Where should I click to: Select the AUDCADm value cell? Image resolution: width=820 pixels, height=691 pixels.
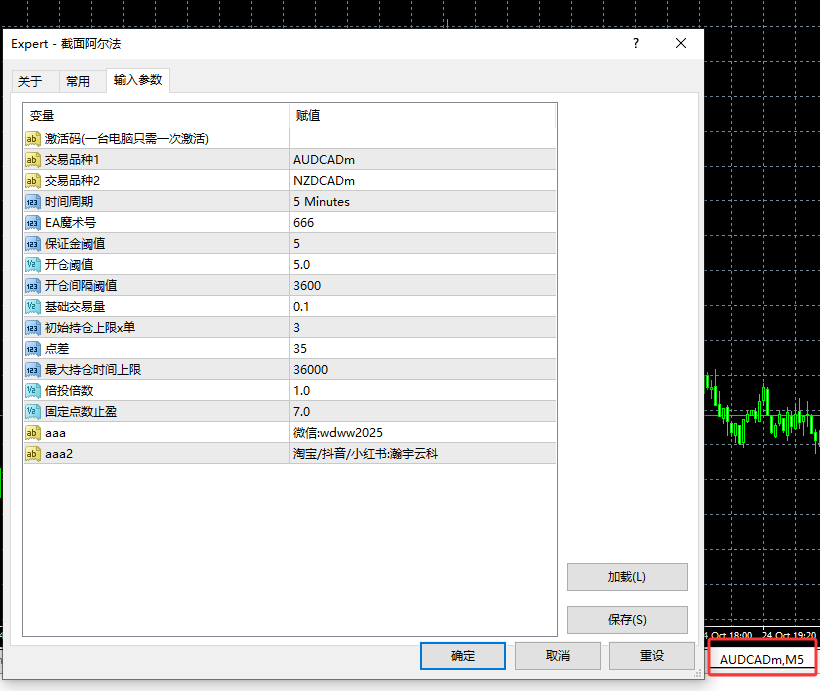click(423, 160)
